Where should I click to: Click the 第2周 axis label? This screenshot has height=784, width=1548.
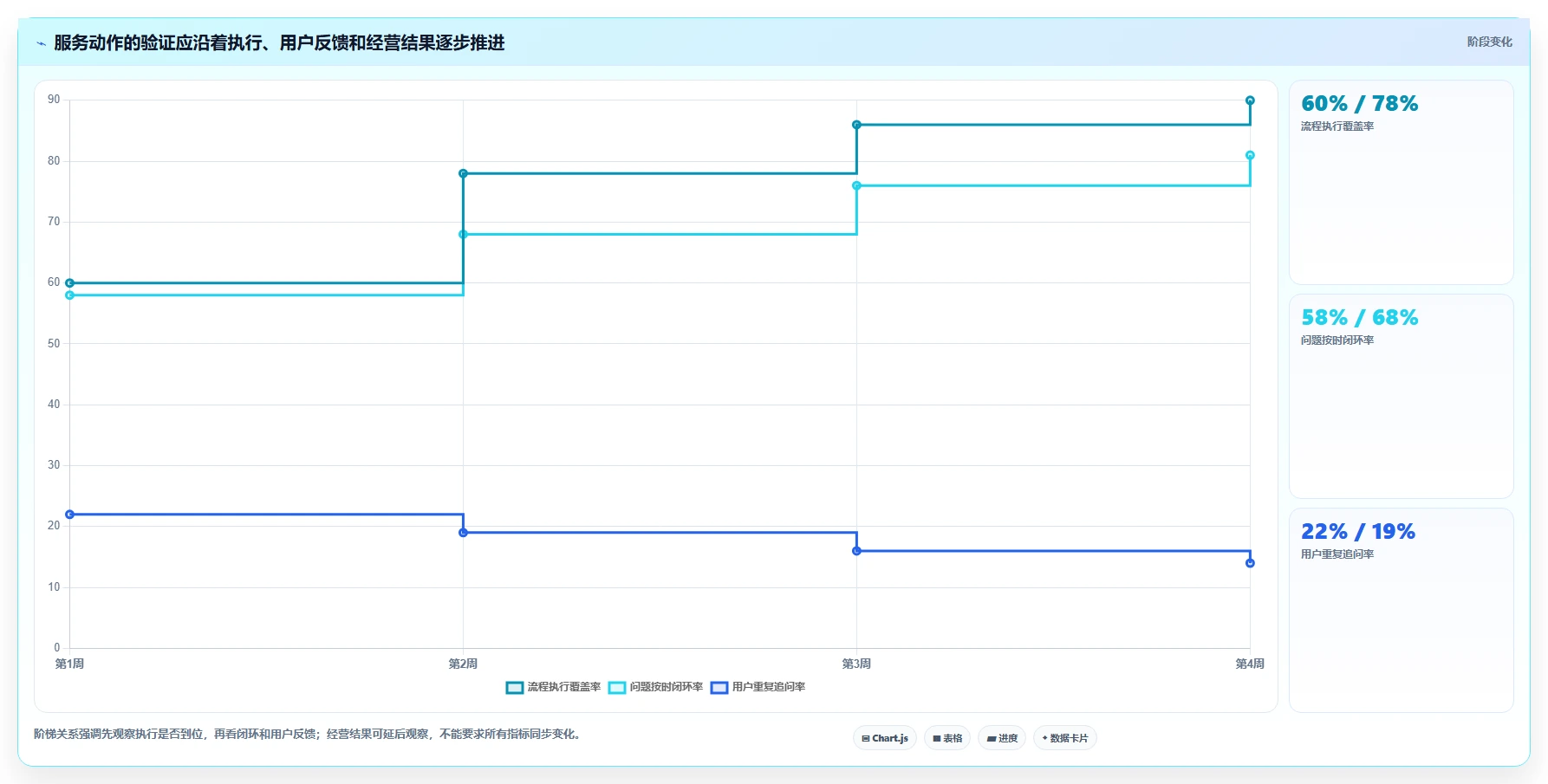(x=463, y=664)
